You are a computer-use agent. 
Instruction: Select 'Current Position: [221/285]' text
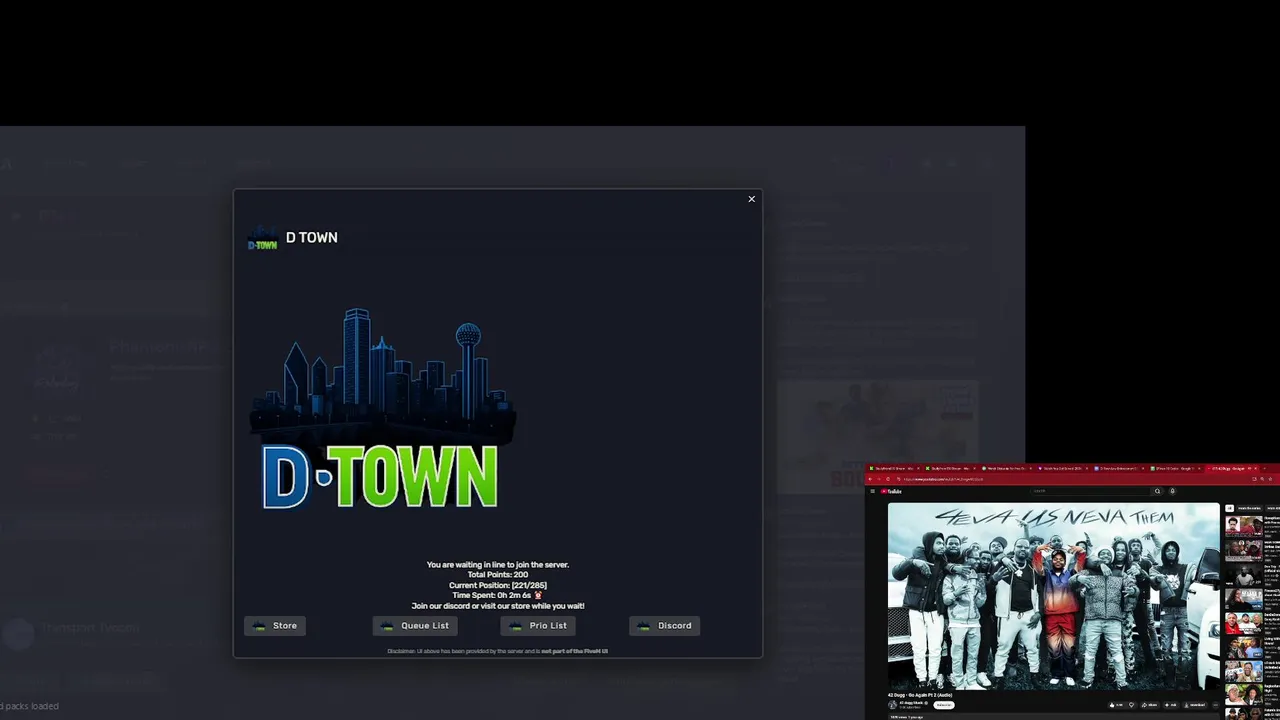(x=498, y=585)
